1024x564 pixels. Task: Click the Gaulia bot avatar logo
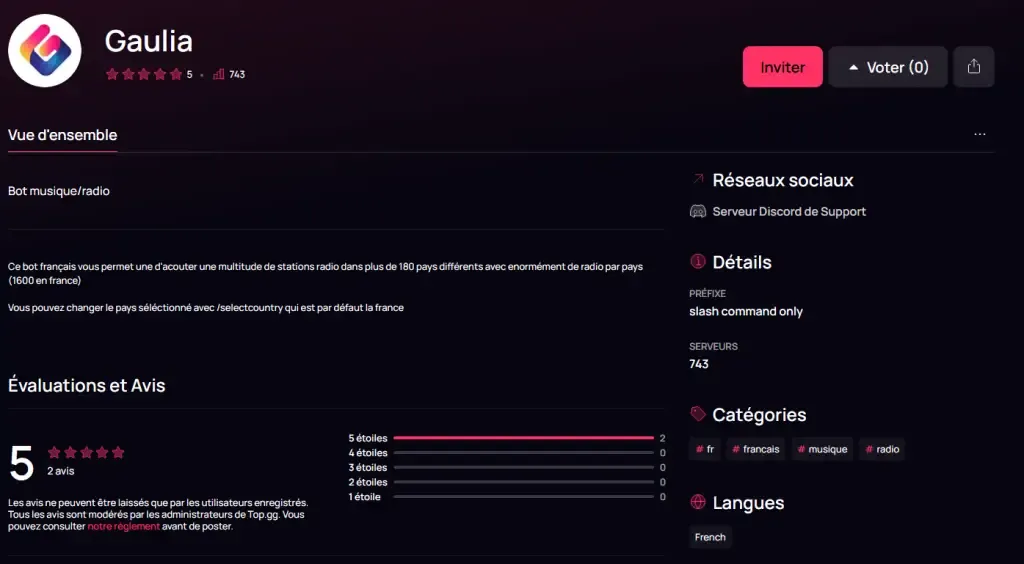tap(44, 51)
